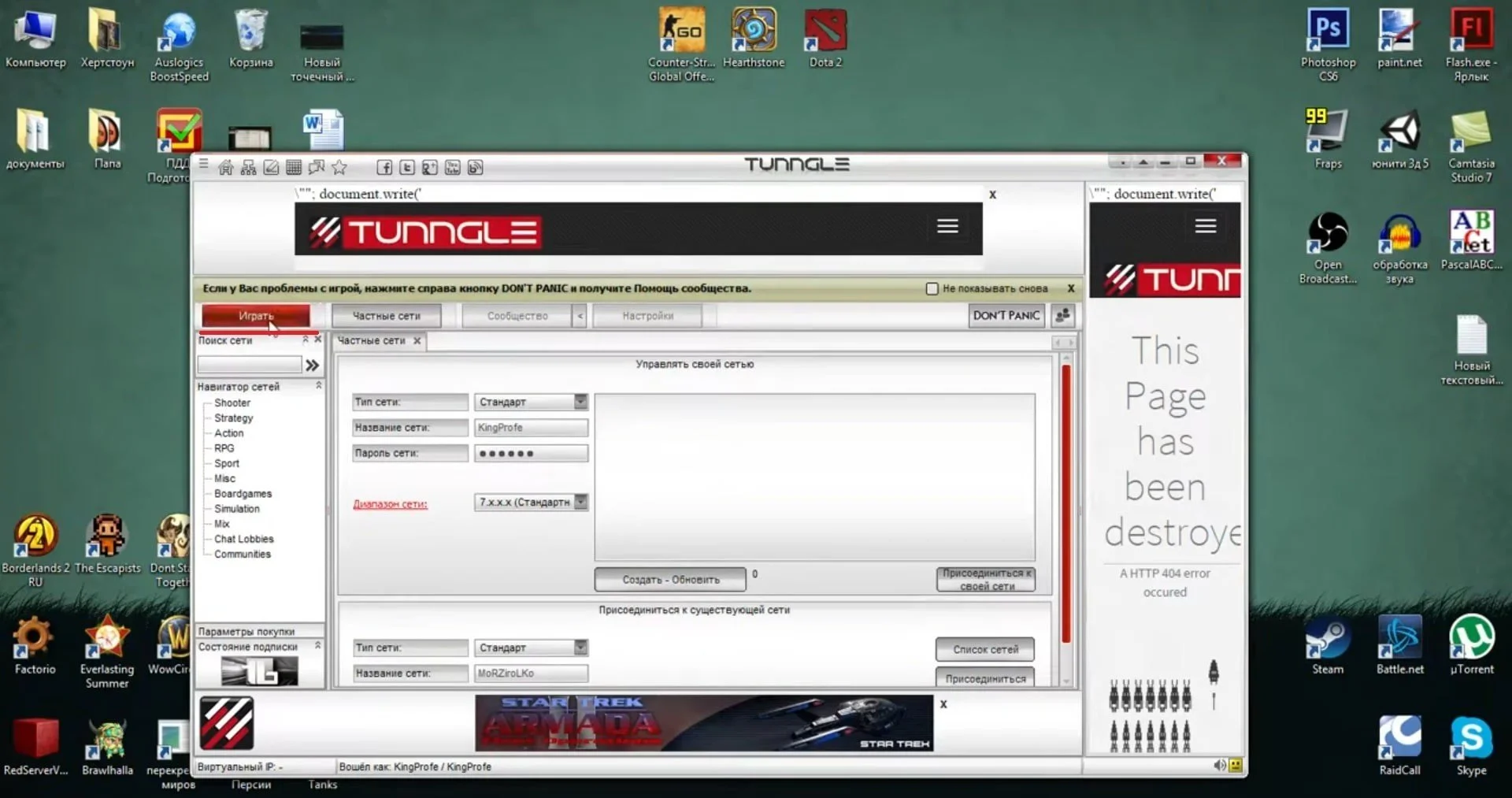Open the 'Диапазон сети' 7.x.x.x dropdown
The image size is (1512, 798).
coord(581,502)
